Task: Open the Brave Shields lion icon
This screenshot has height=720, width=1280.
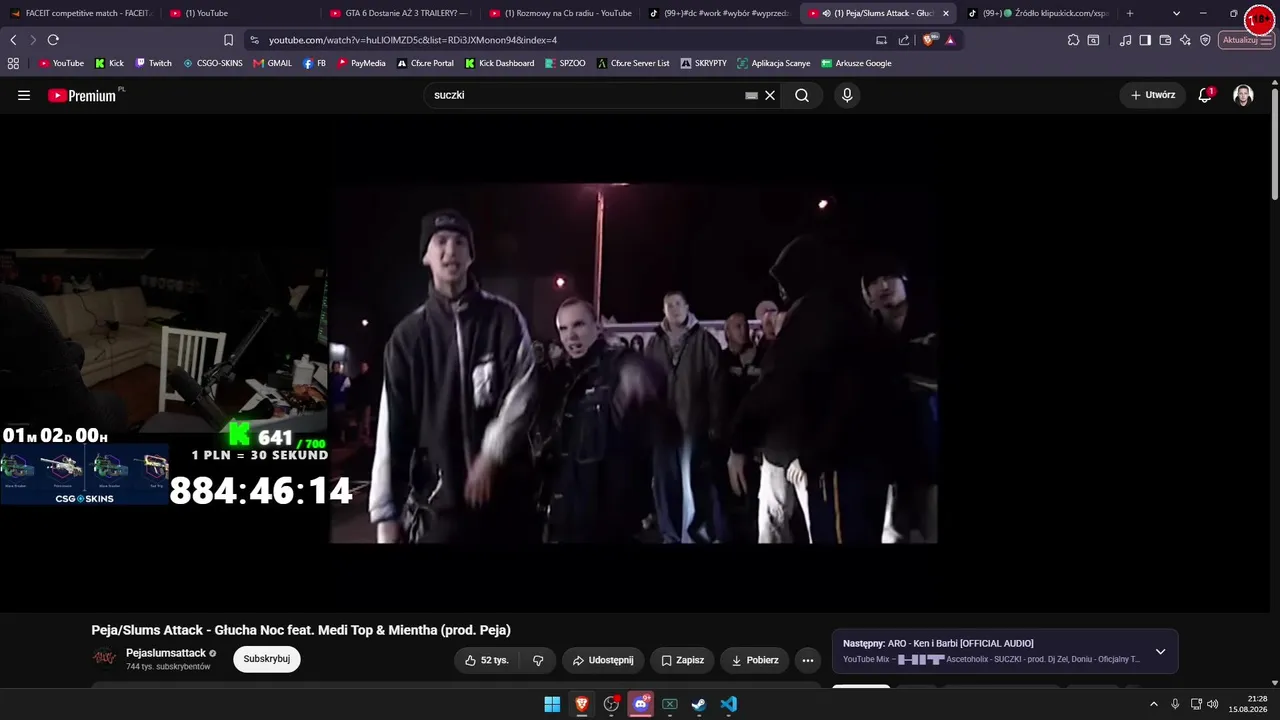Action: pyautogui.click(x=930, y=40)
